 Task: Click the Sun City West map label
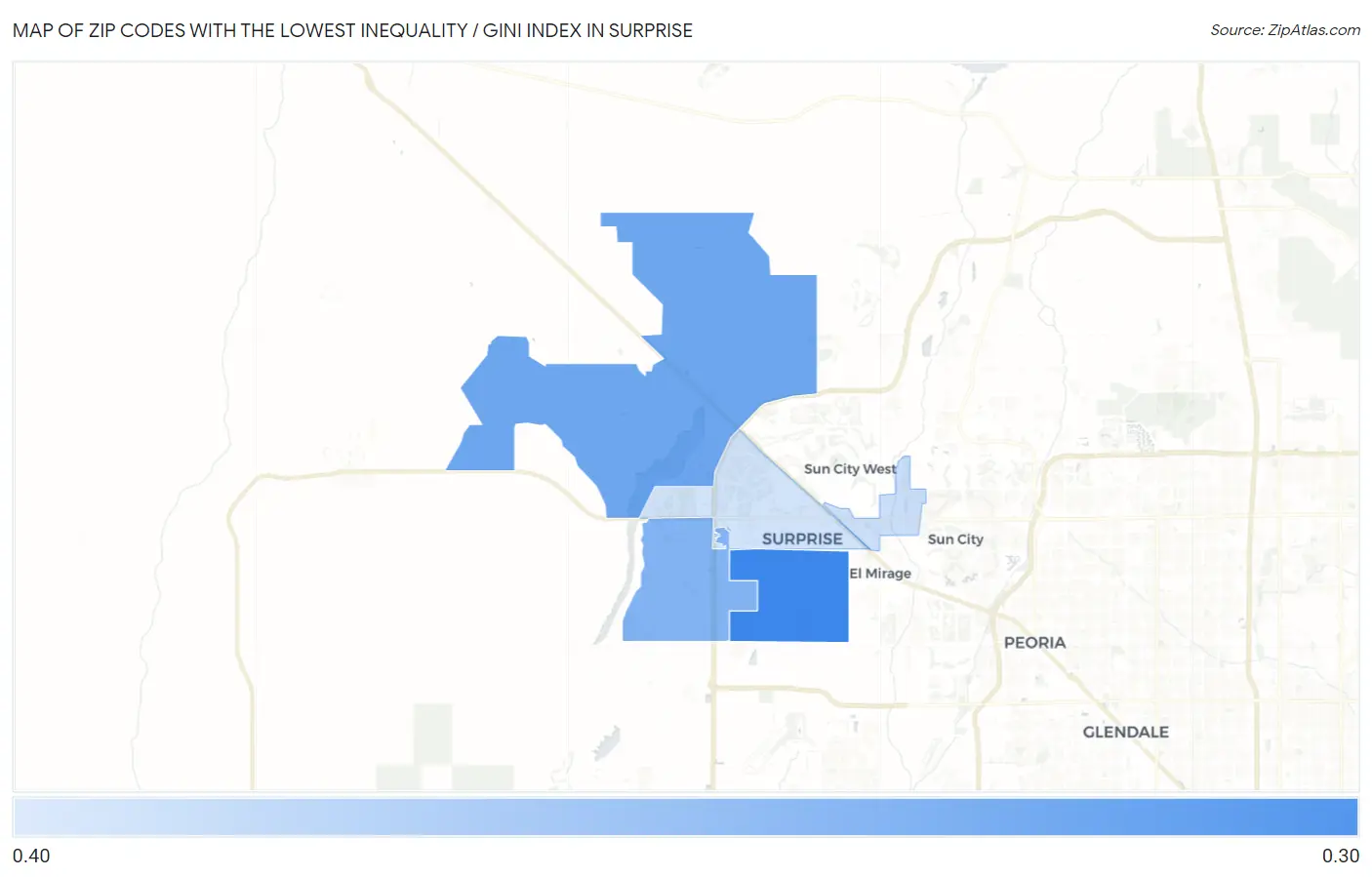[x=850, y=468]
